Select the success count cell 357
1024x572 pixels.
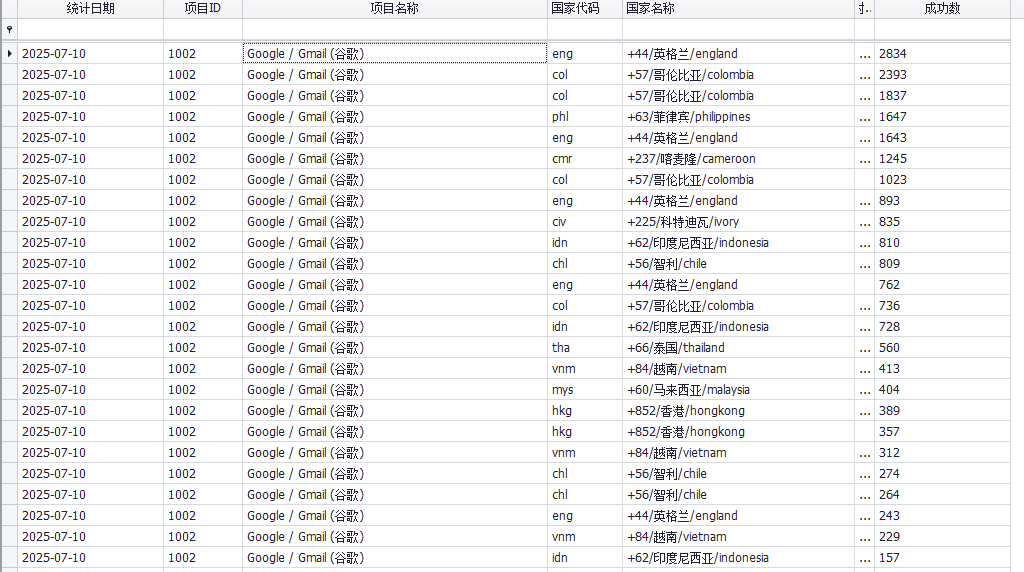942,432
